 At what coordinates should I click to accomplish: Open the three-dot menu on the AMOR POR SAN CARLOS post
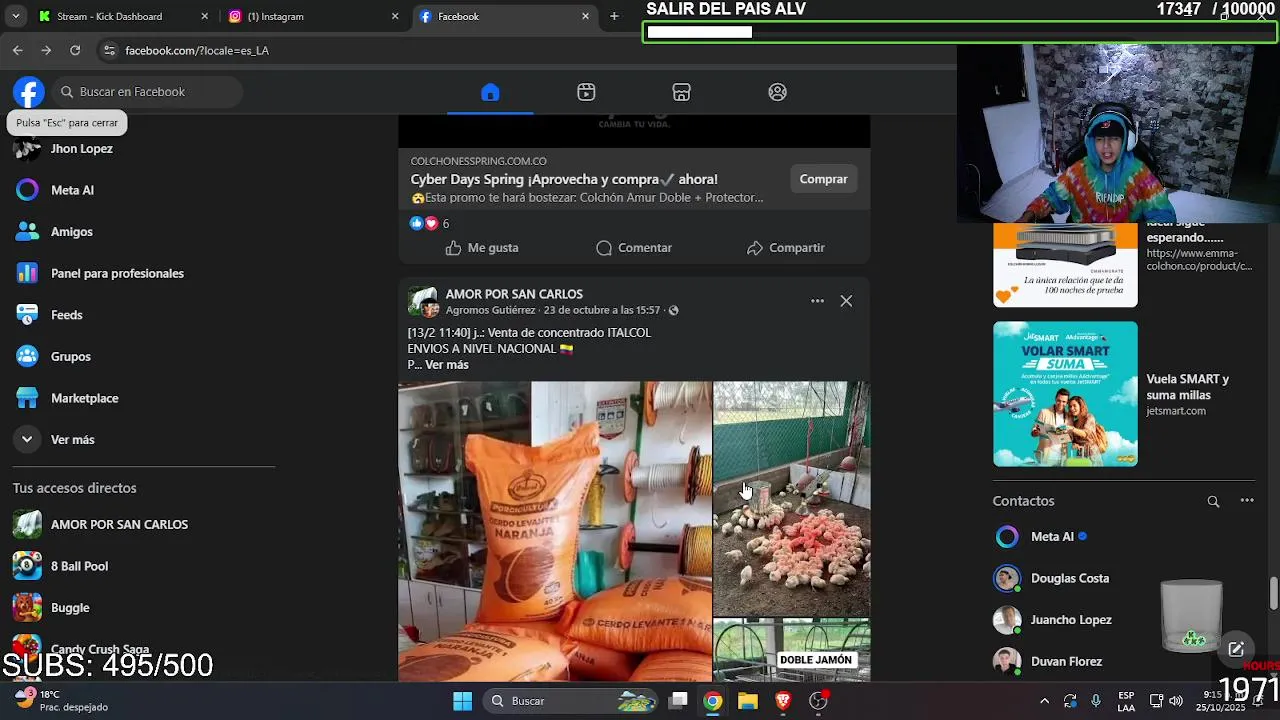click(817, 301)
